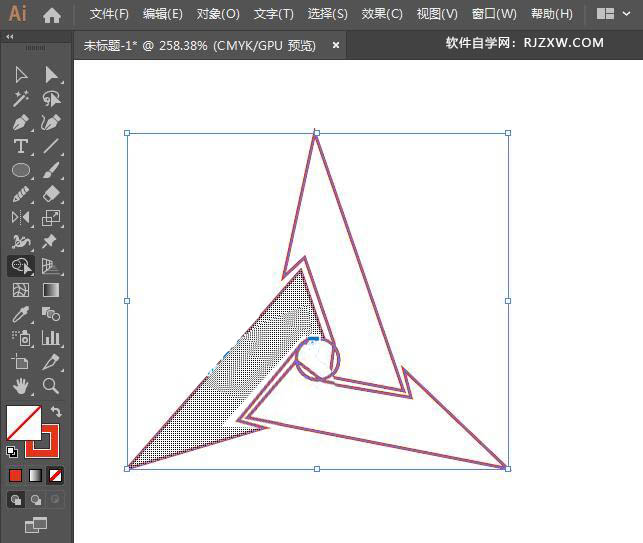Set paint to None
Screen dimensions: 643x543
click(x=55, y=476)
